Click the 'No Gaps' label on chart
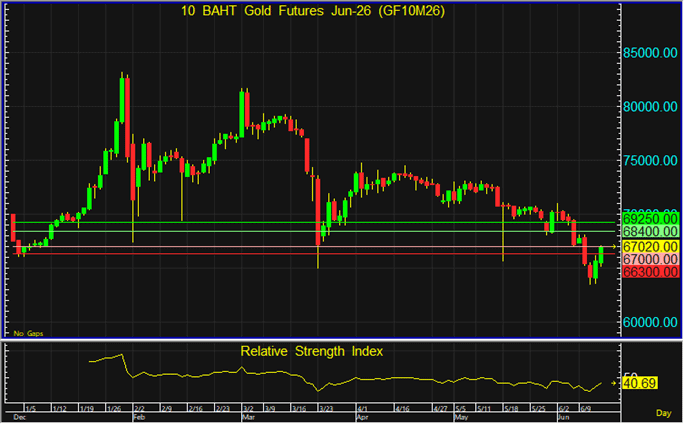684x424 pixels. [28, 333]
